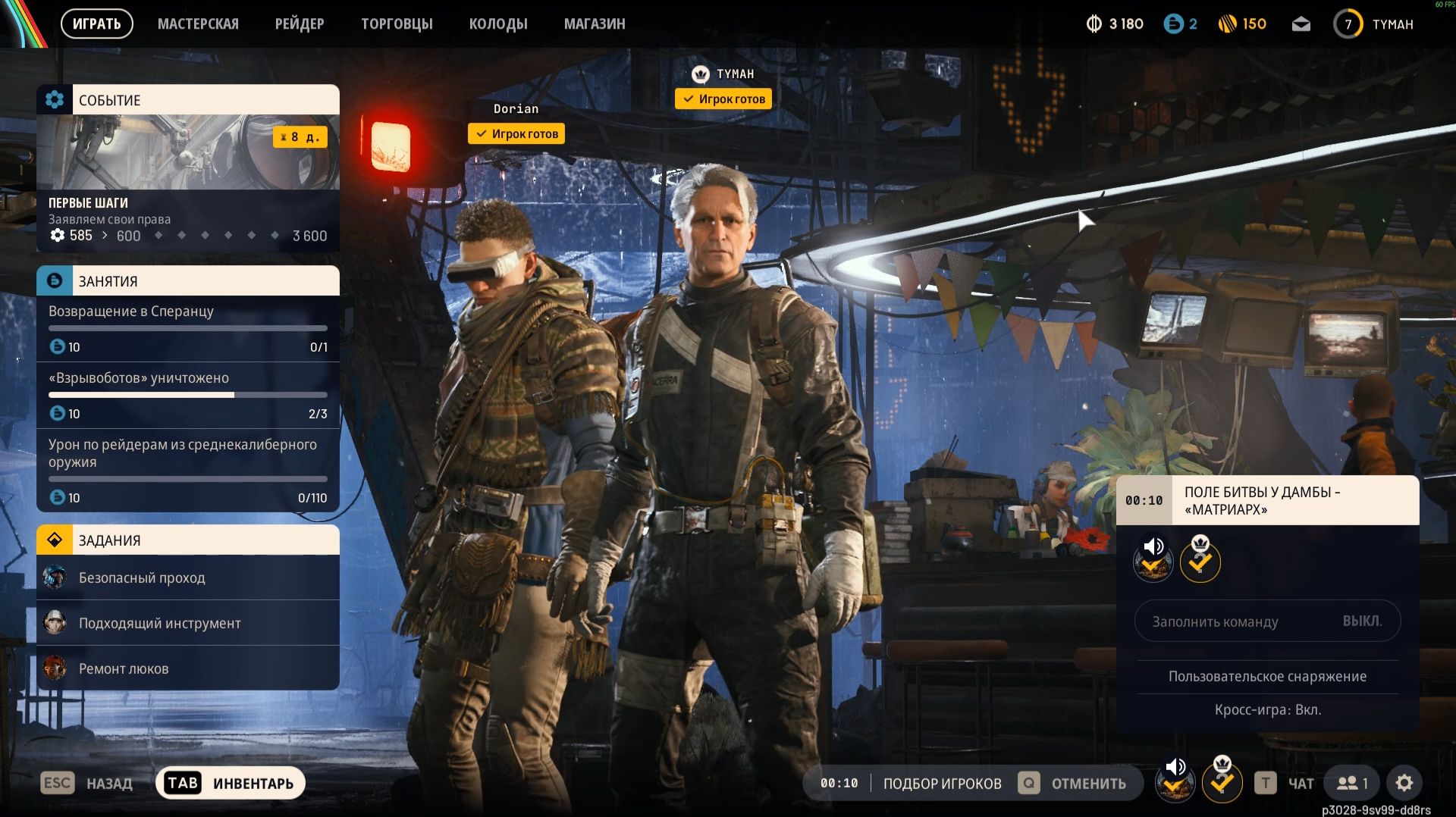Click the Возвращение в Сперанцу progress bar

pyautogui.click(x=188, y=328)
